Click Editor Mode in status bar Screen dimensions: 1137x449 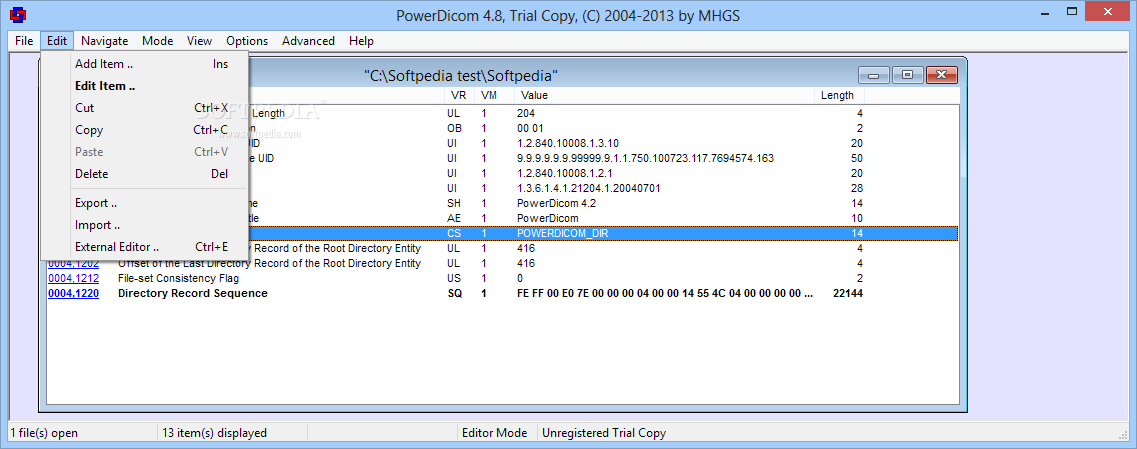coord(495,433)
